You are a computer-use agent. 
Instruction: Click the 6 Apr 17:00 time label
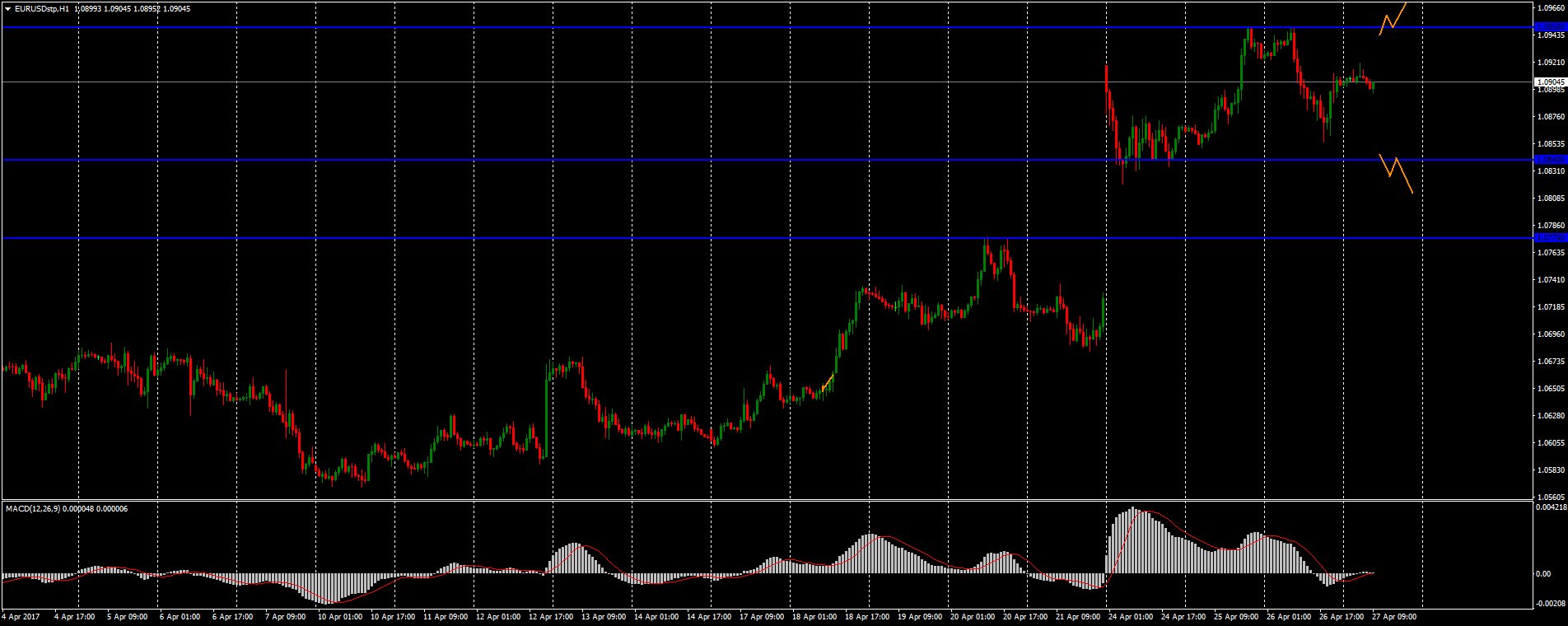click(x=232, y=616)
